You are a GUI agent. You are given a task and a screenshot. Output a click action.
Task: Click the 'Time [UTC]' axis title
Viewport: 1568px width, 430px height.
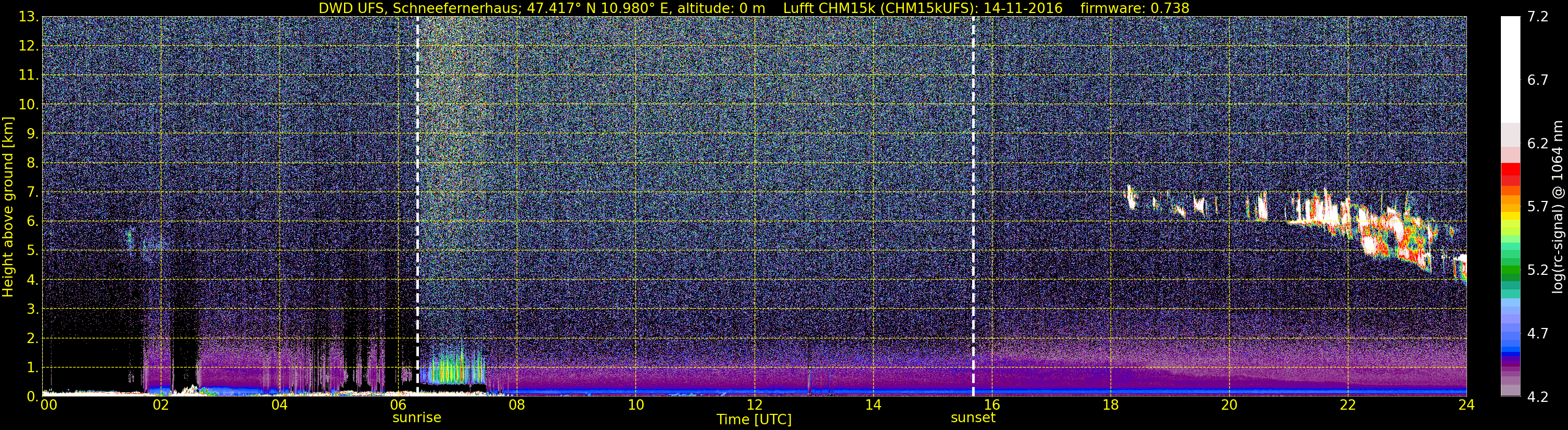coord(754,420)
